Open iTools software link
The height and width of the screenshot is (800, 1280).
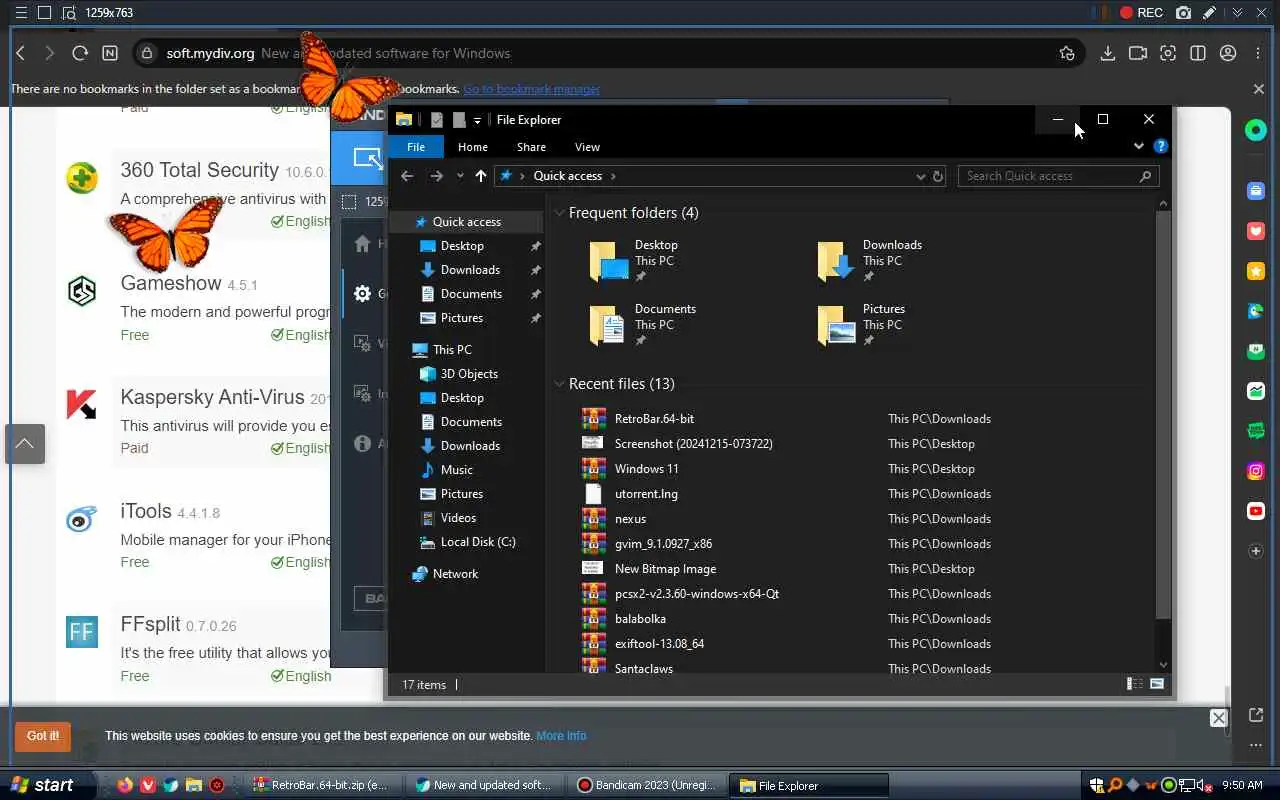pos(146,511)
